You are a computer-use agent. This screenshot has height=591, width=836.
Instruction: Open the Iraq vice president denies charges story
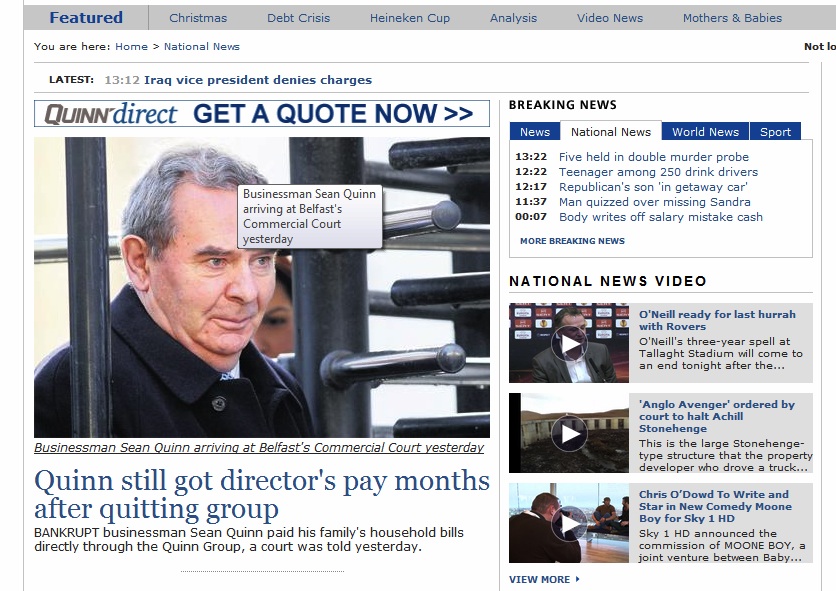[258, 80]
